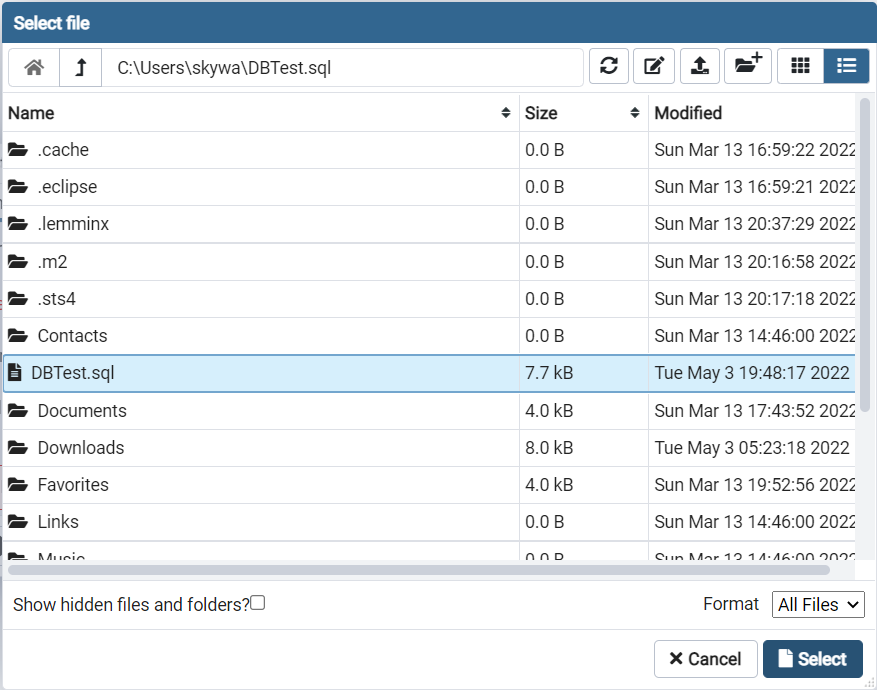Click the Select button

click(x=813, y=659)
